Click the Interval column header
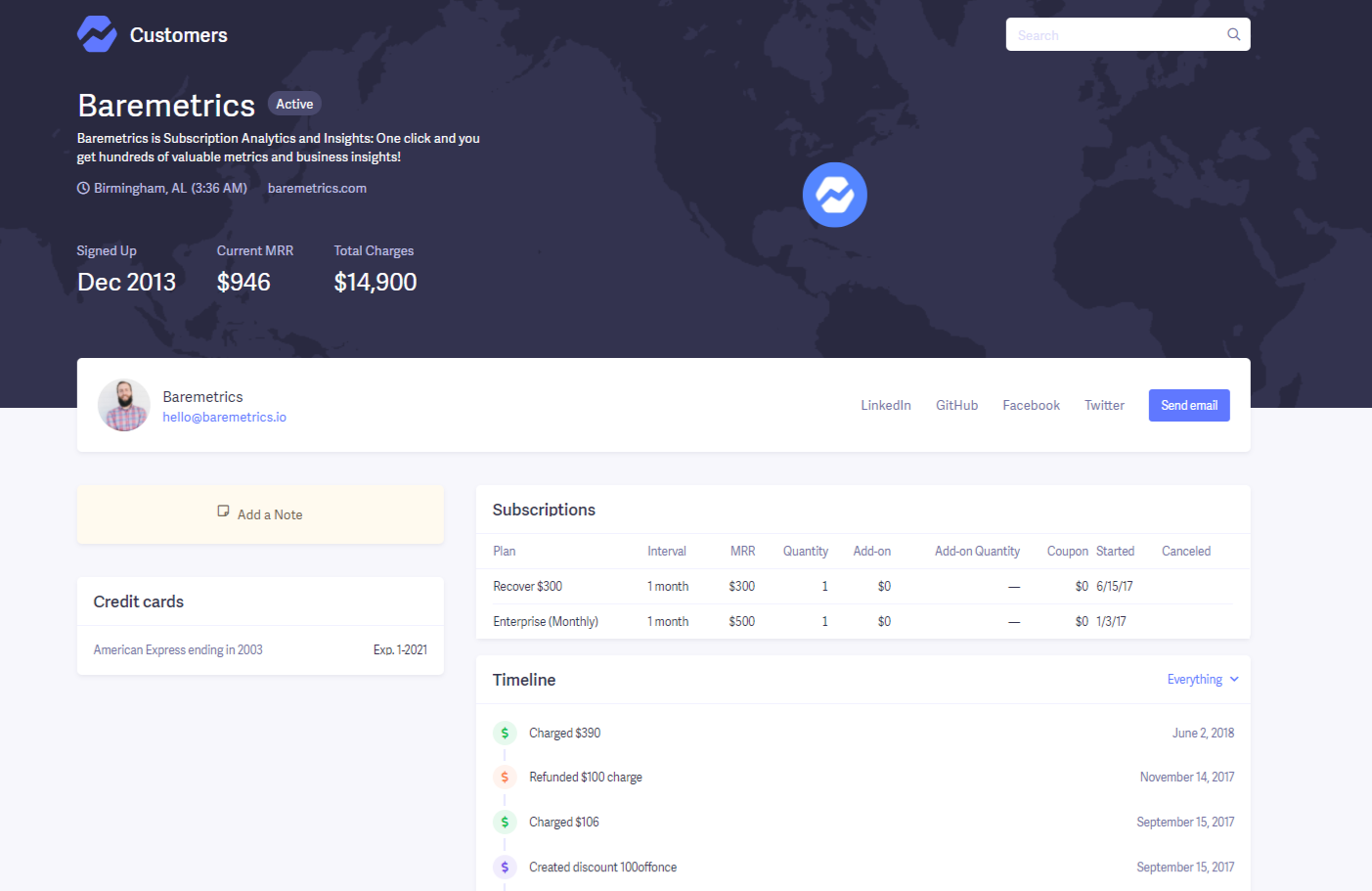 tap(666, 551)
